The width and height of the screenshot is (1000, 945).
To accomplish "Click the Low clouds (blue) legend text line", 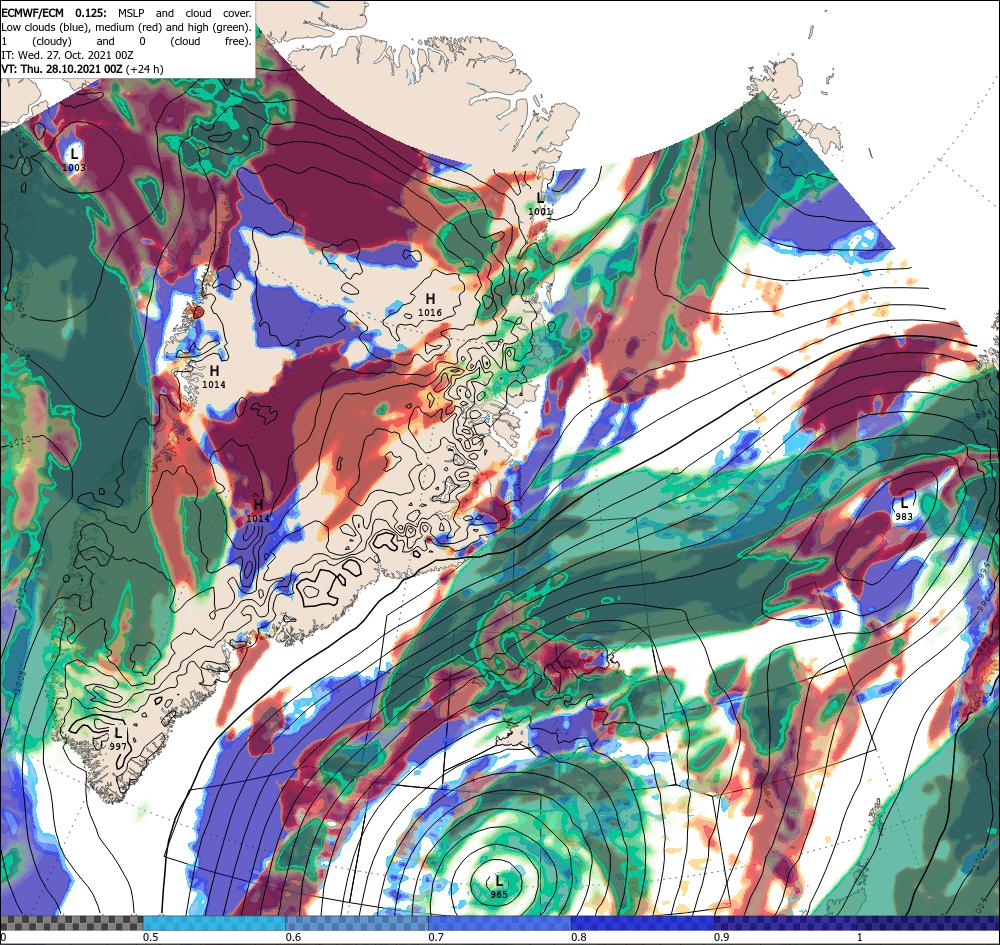I will (126, 27).
